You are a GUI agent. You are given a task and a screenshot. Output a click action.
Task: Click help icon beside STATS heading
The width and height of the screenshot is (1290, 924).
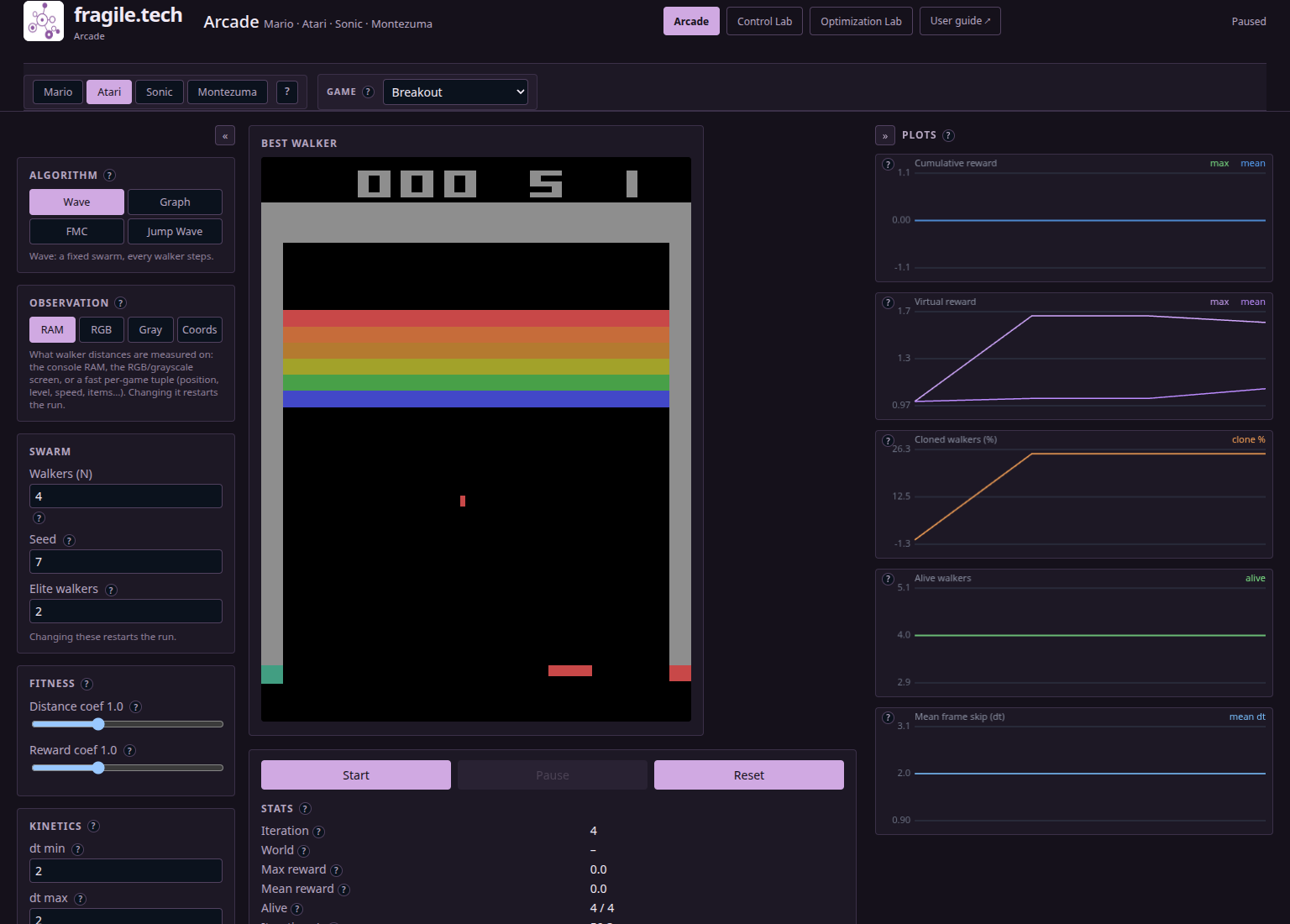click(305, 808)
